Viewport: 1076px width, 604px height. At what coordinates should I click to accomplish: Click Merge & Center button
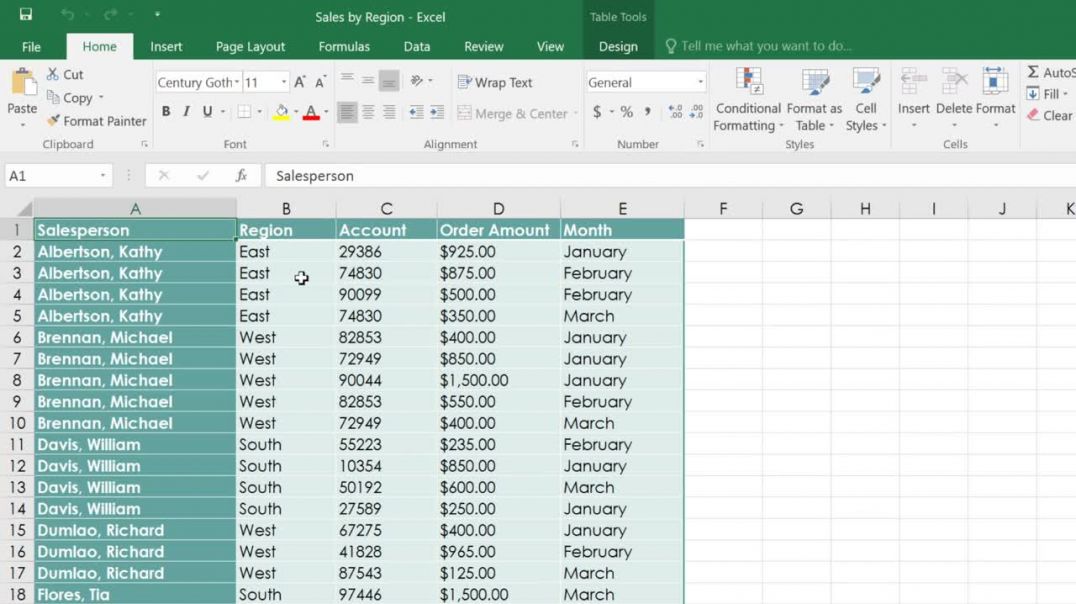513,113
